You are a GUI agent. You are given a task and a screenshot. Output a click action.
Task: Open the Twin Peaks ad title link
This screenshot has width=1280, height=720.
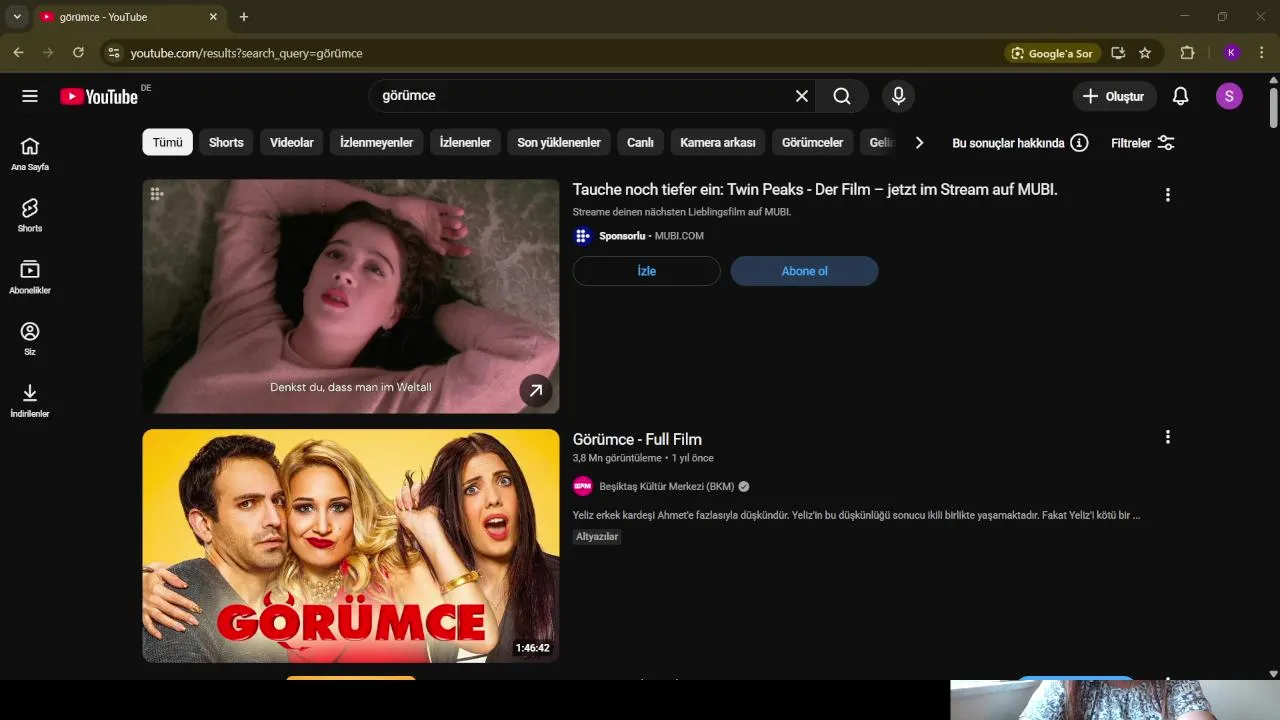[x=814, y=189]
